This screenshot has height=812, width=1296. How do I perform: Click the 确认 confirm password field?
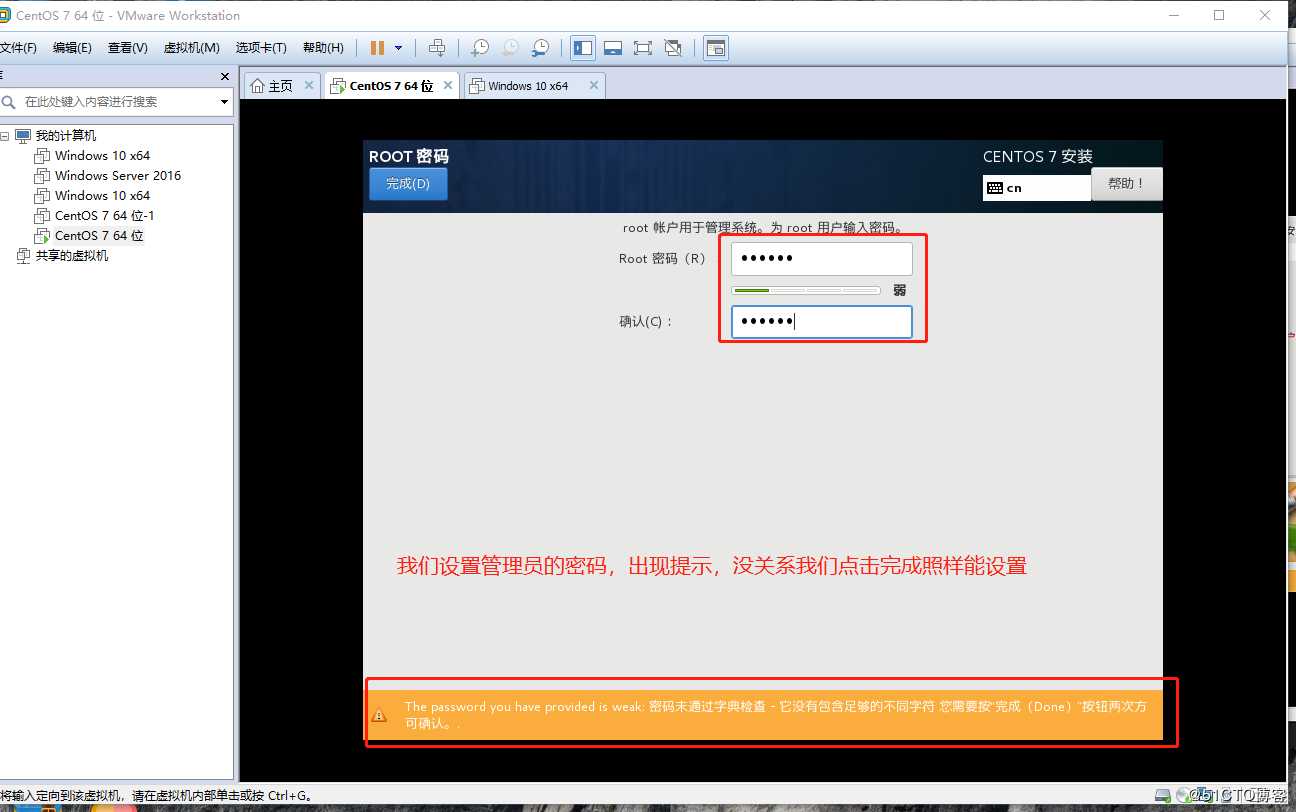(821, 322)
